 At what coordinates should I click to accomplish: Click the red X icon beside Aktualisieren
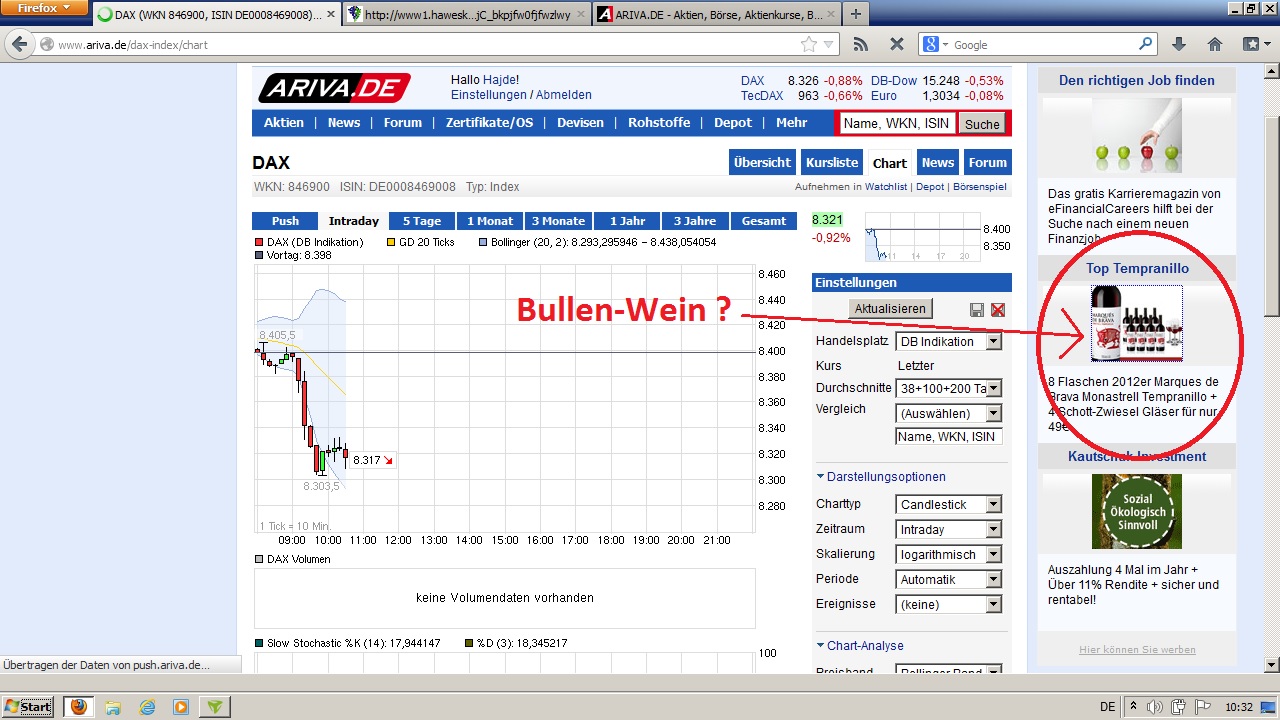tap(997, 310)
